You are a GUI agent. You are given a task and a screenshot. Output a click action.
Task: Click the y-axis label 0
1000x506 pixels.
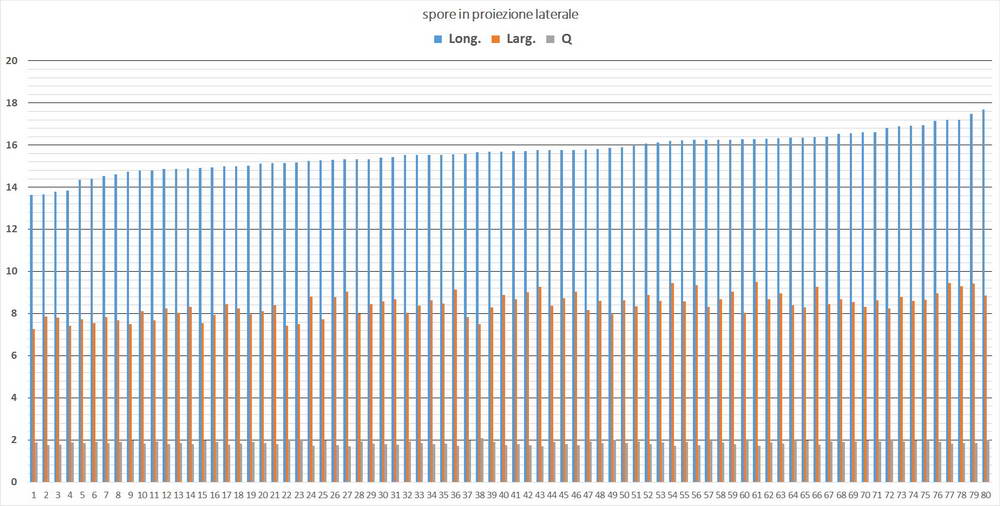[x=13, y=482]
